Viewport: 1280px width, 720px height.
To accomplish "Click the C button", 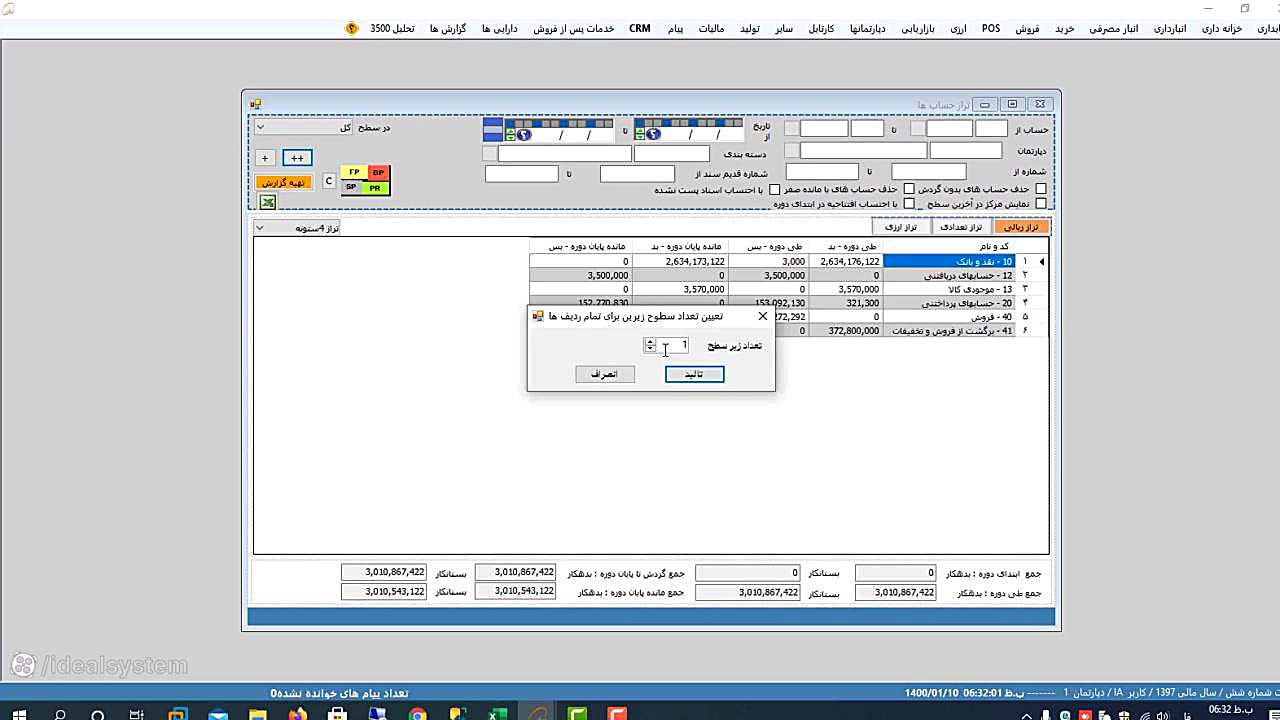I will (x=329, y=181).
